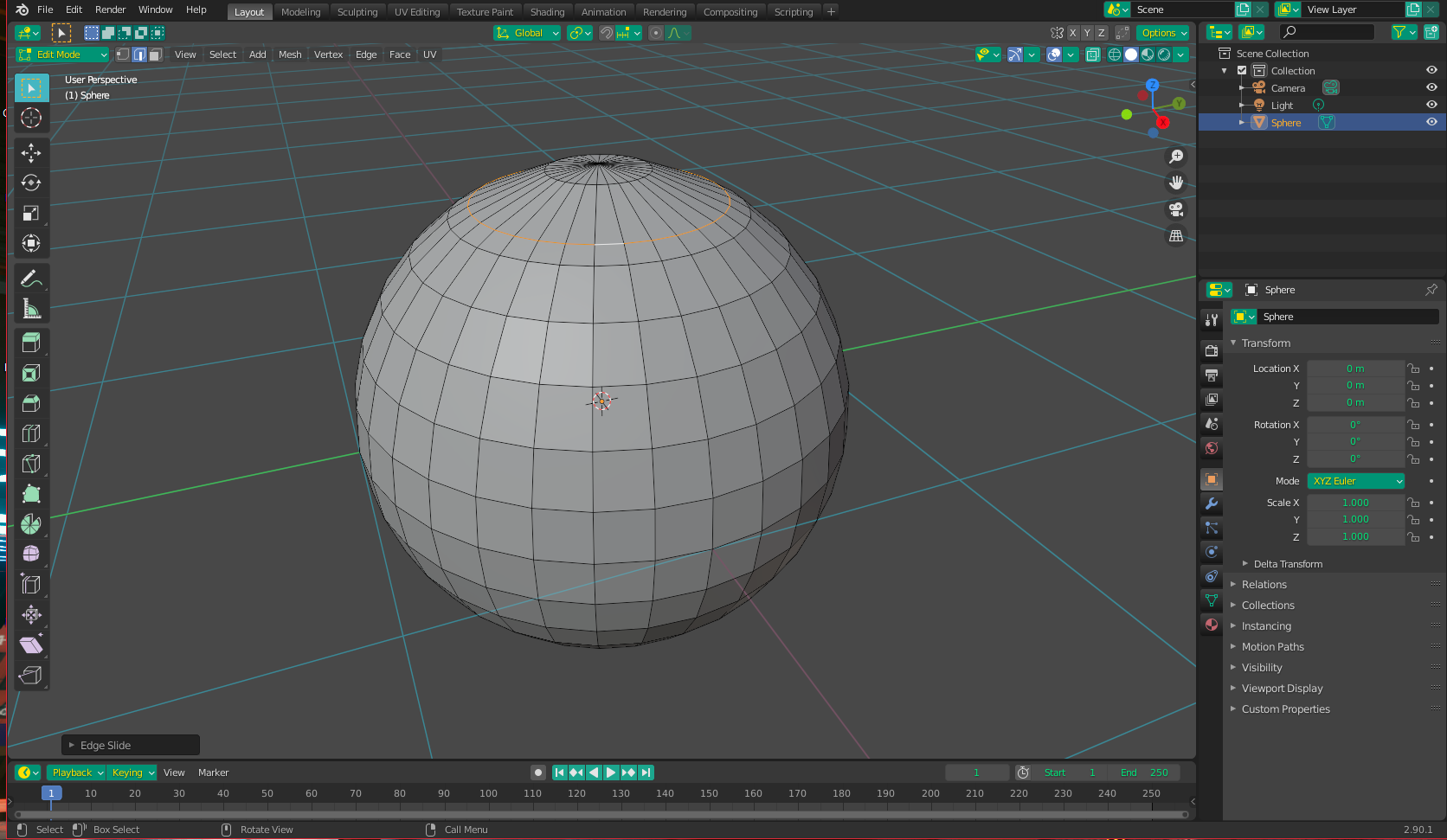The width and height of the screenshot is (1447, 840).
Task: Select the Rip Region tool
Action: [x=31, y=676]
